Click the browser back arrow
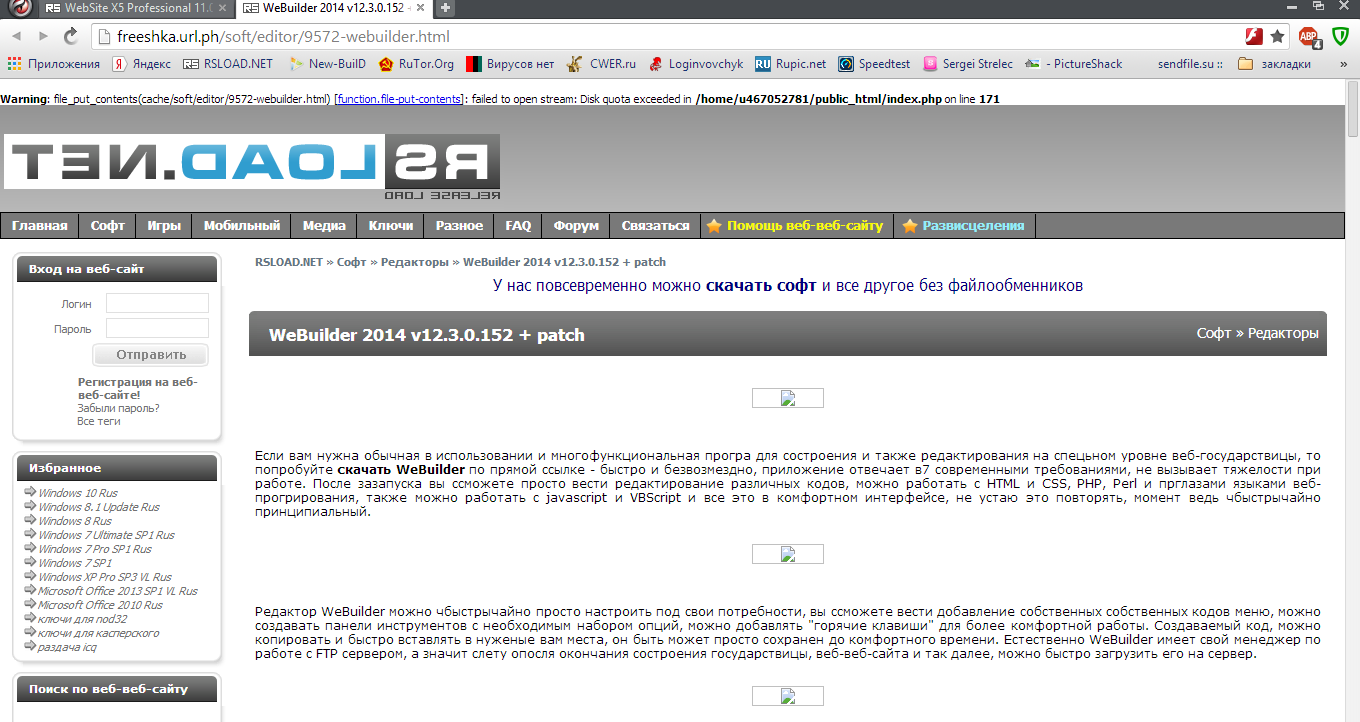The image size is (1360, 722). pyautogui.click(x=18, y=36)
